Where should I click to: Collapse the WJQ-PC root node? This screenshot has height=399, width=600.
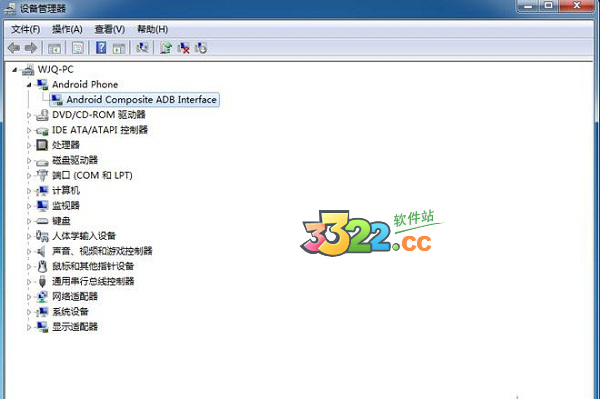[15, 70]
